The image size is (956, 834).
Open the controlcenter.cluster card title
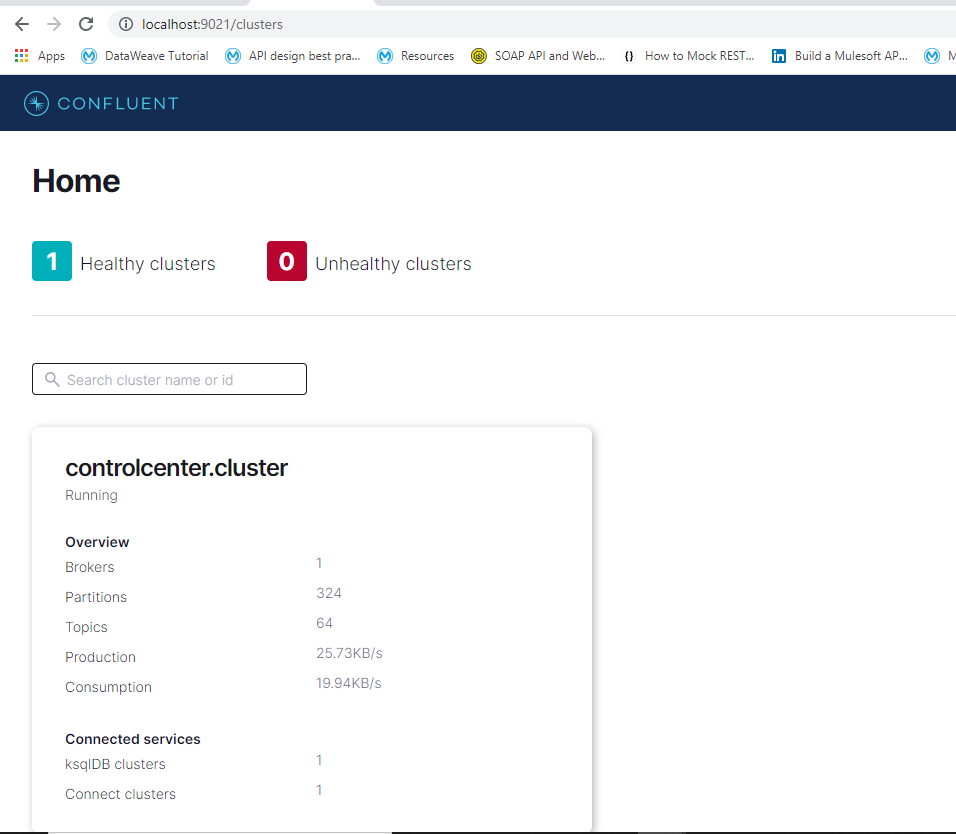[x=176, y=468]
